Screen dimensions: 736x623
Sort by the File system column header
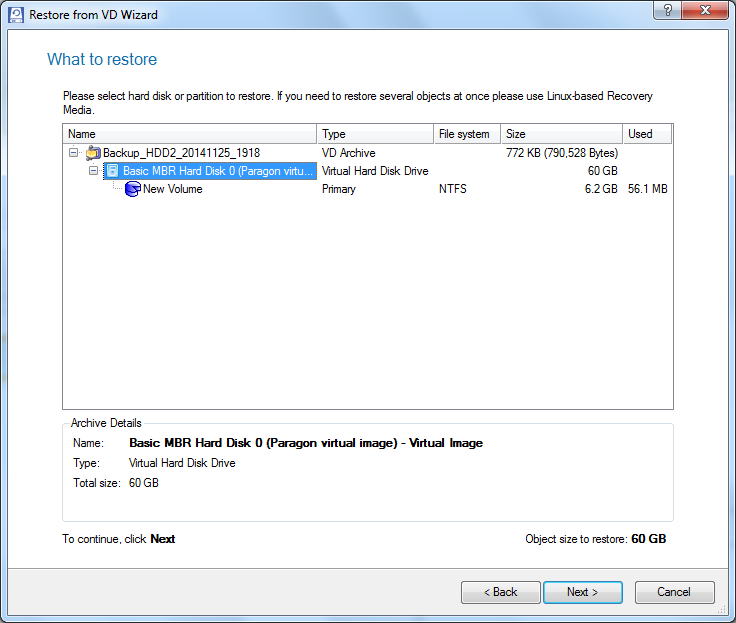pos(467,134)
